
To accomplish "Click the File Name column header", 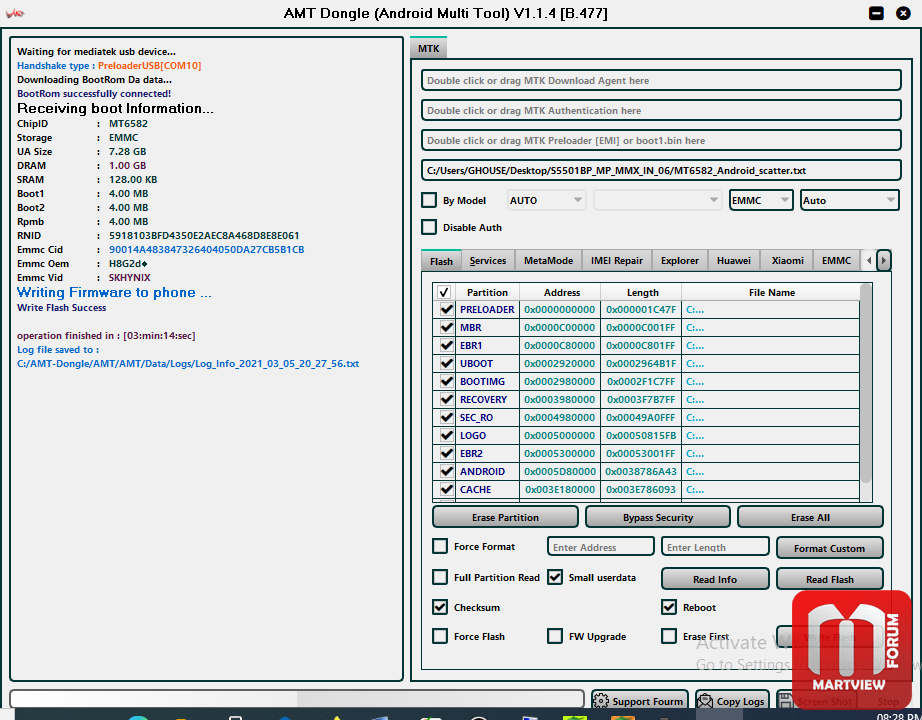I will [771, 292].
